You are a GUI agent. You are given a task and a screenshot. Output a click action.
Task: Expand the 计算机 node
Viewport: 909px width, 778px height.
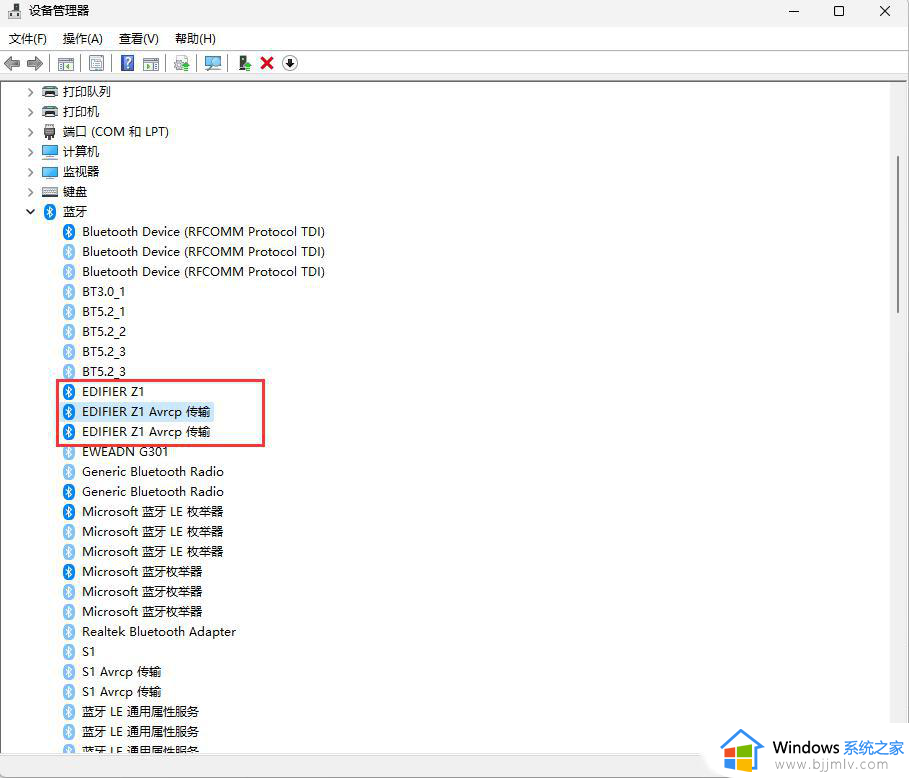[x=31, y=151]
